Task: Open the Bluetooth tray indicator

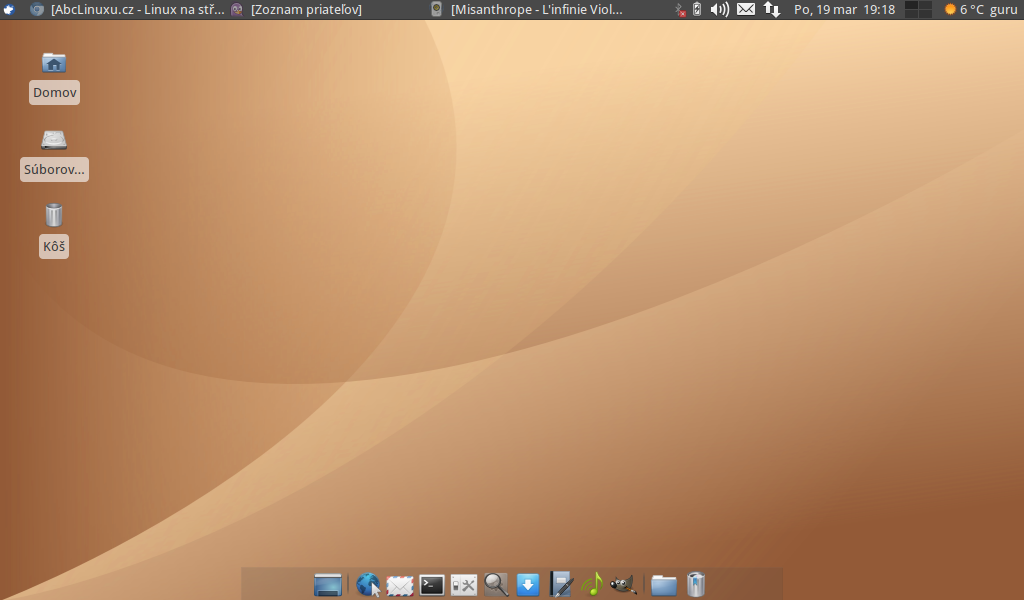Action: click(x=680, y=10)
